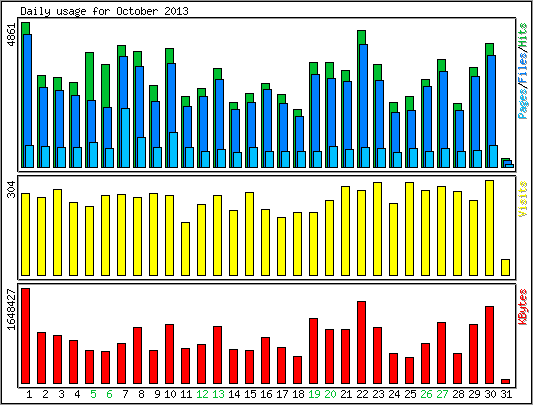This screenshot has height=405, width=533.
Task: Click day 10 on the x-axis
Action: coord(170,394)
